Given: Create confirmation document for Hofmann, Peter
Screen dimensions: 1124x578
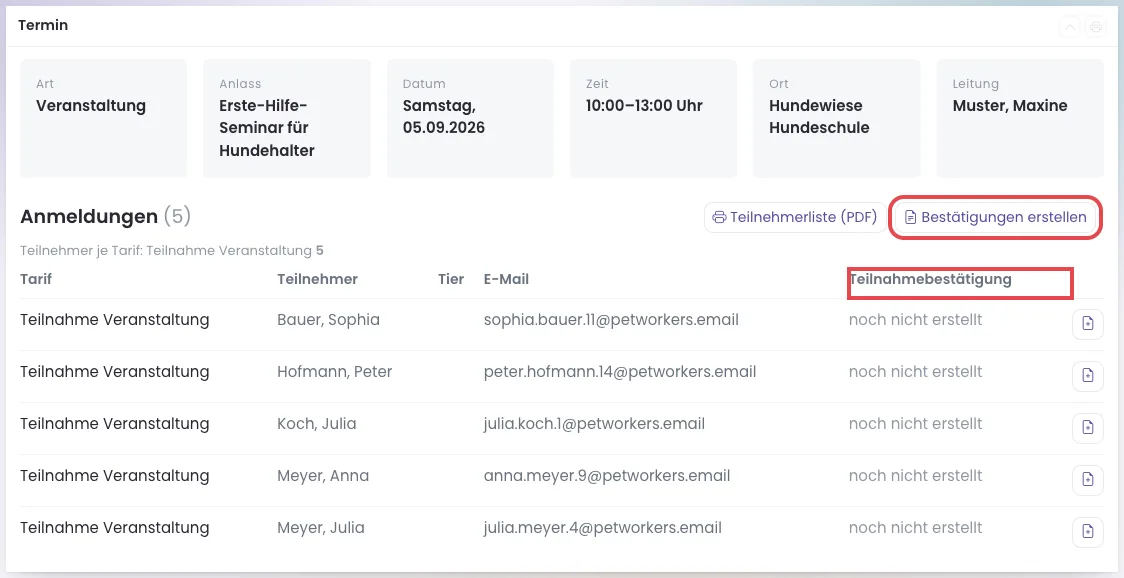Looking at the screenshot, I should tap(1087, 376).
